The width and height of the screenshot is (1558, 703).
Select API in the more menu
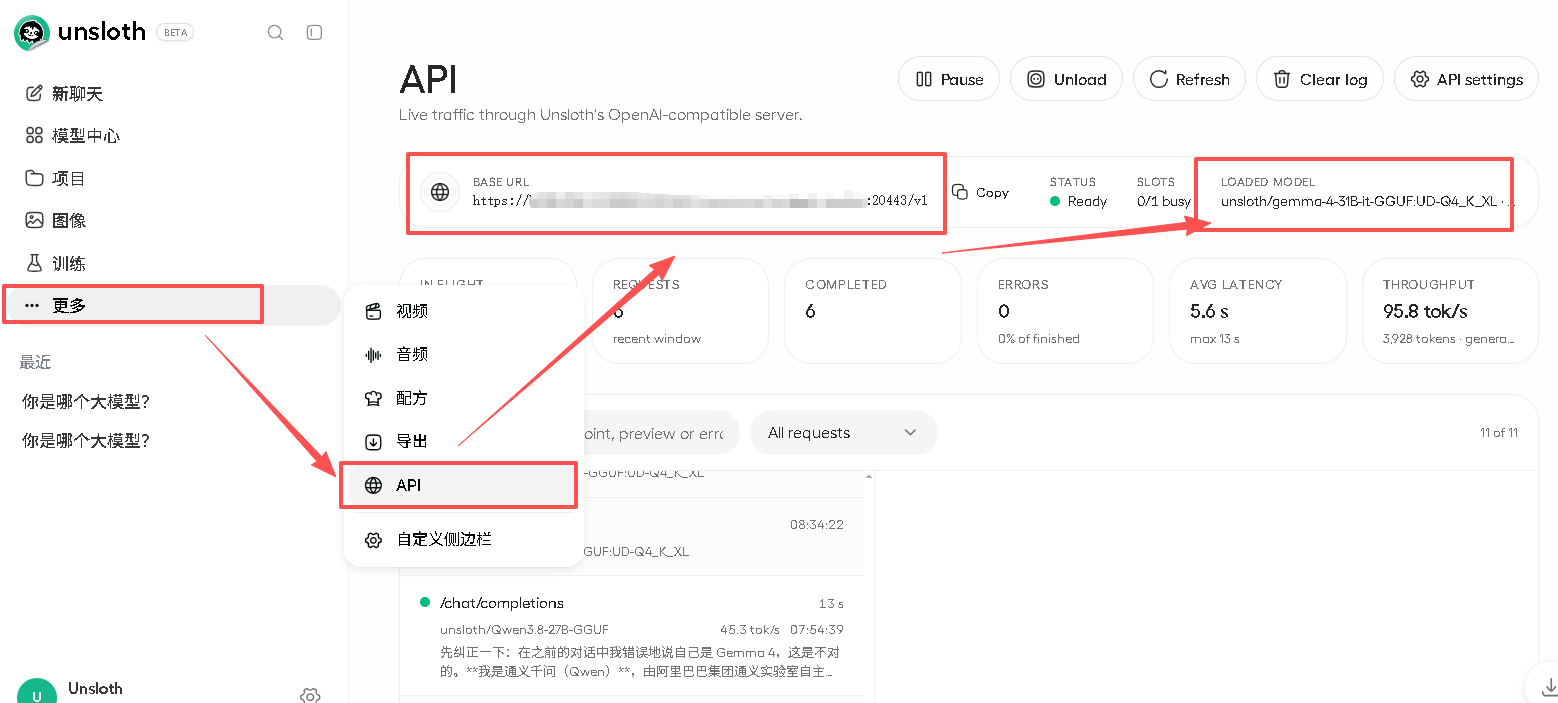click(x=463, y=485)
